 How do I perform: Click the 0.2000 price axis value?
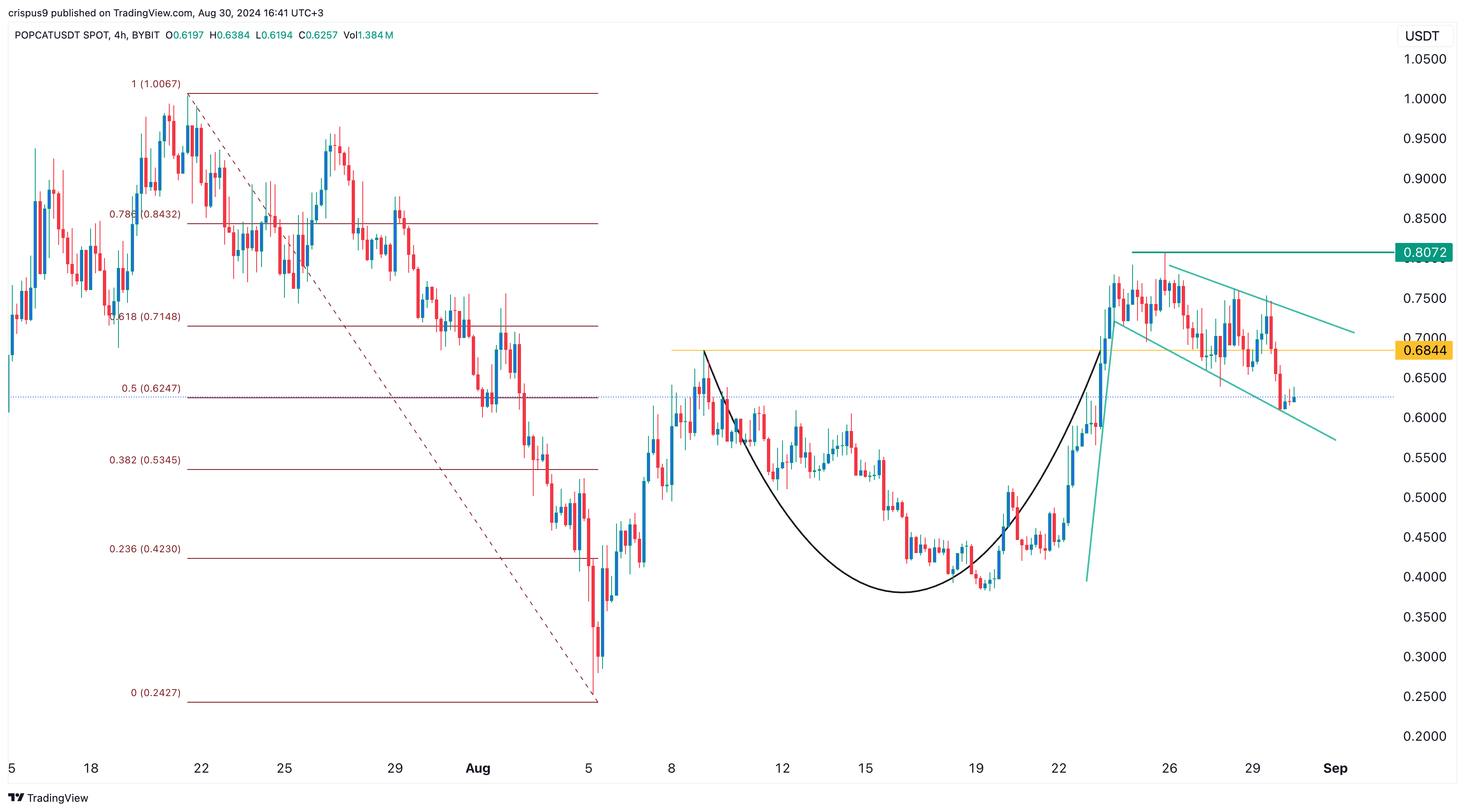point(1424,737)
